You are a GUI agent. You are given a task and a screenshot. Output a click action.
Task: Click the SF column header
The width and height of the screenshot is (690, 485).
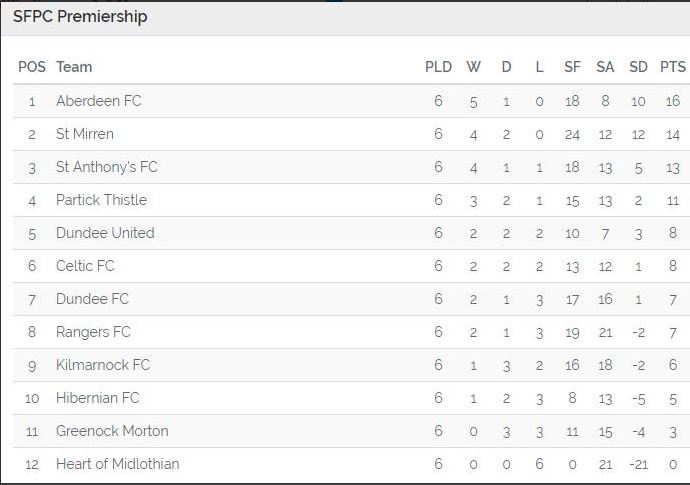[x=572, y=67]
